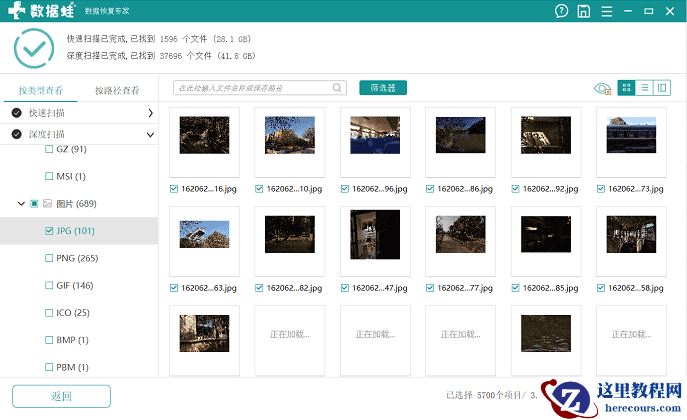
Task: Uncheck file 162062...58.jpg
Action: coord(601,288)
